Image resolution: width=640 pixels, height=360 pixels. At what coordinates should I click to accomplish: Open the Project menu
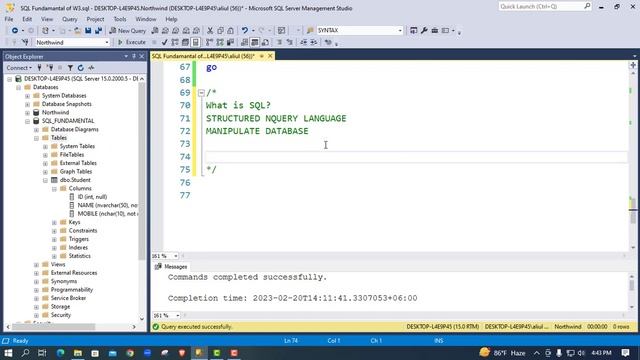click(95, 19)
